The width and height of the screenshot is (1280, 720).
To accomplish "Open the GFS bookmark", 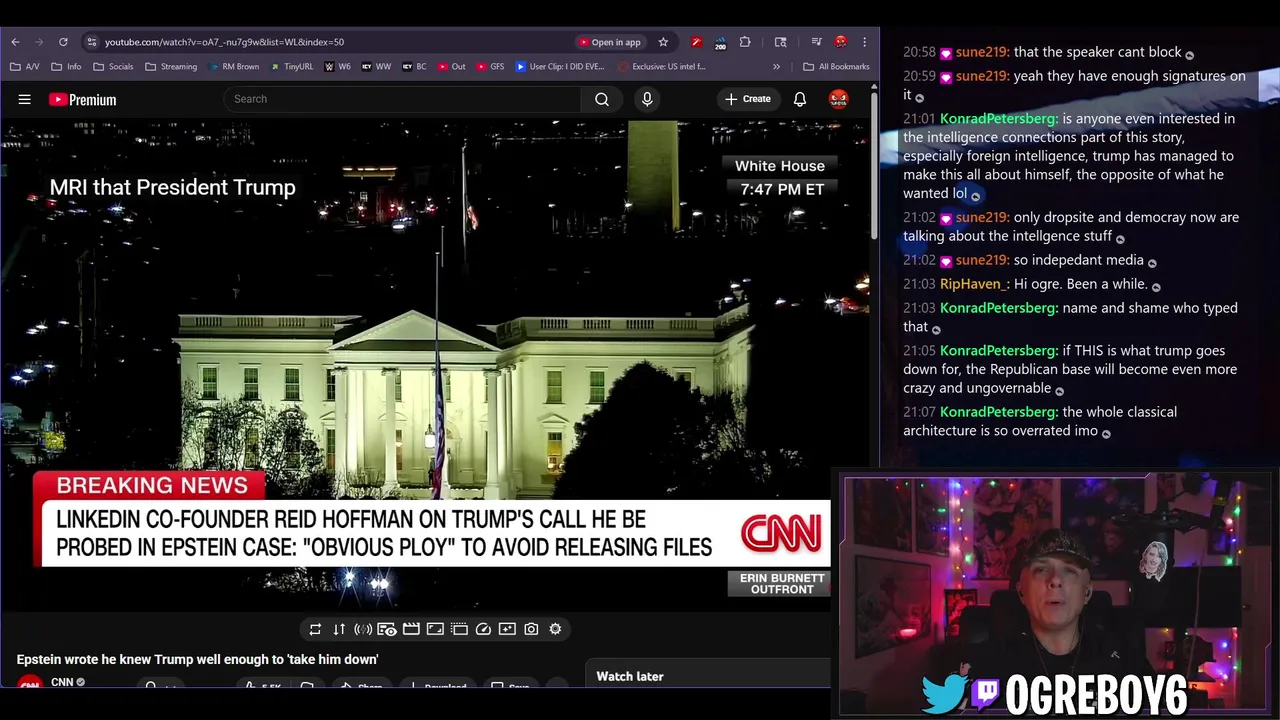I will point(490,67).
